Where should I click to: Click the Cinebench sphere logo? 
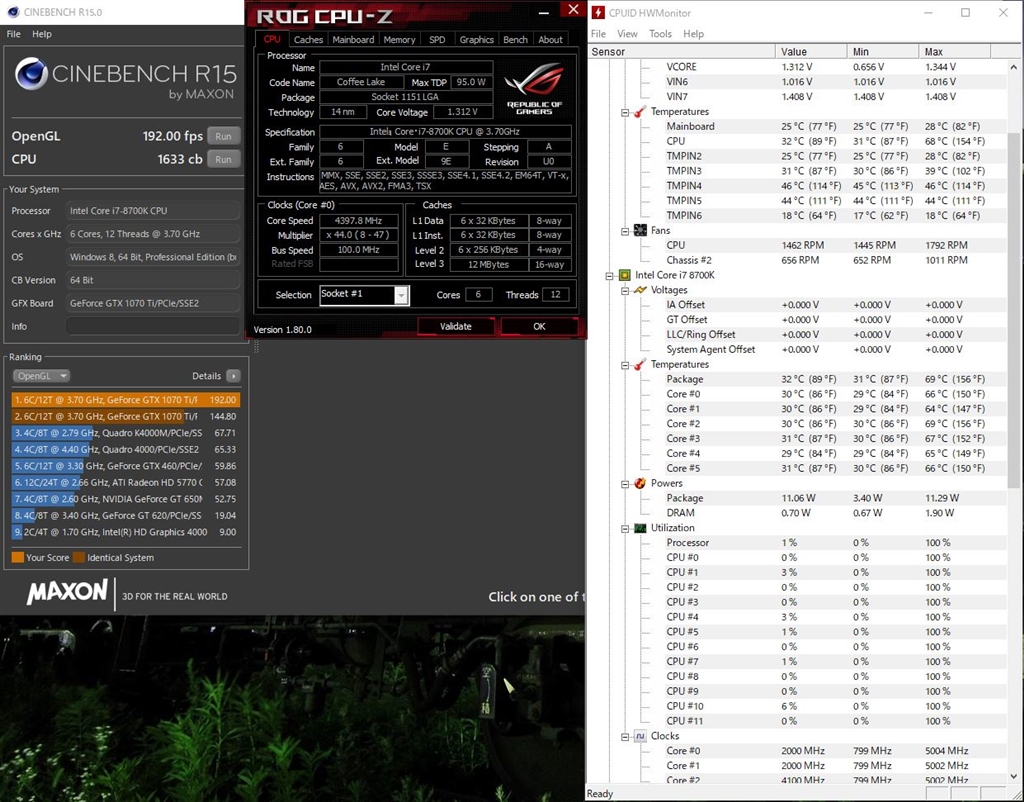[x=31, y=73]
